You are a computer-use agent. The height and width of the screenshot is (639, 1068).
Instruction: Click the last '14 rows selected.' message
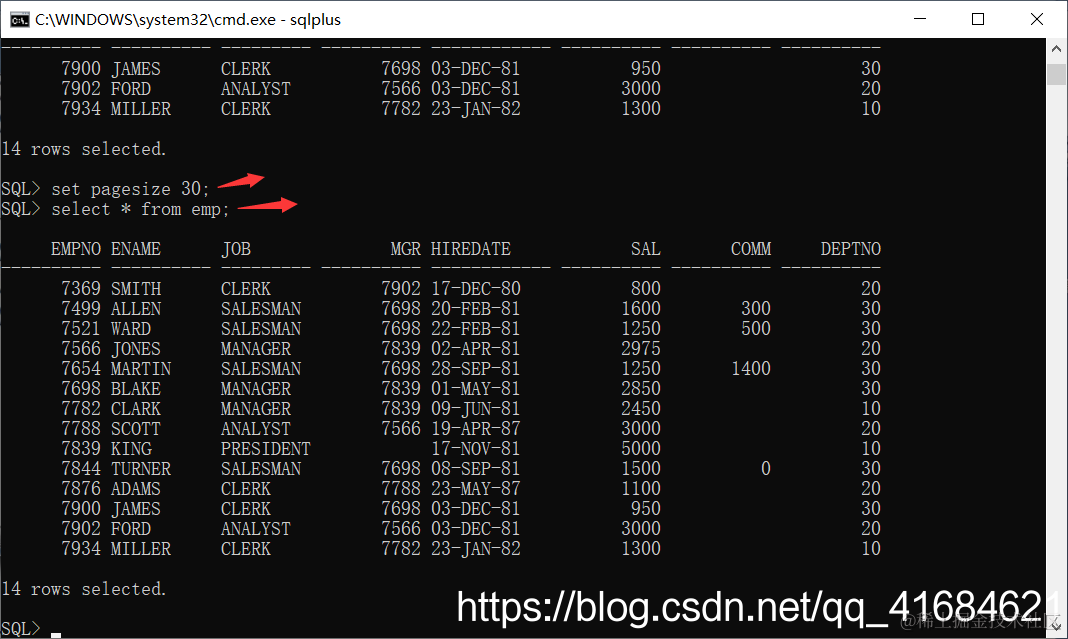(x=83, y=589)
